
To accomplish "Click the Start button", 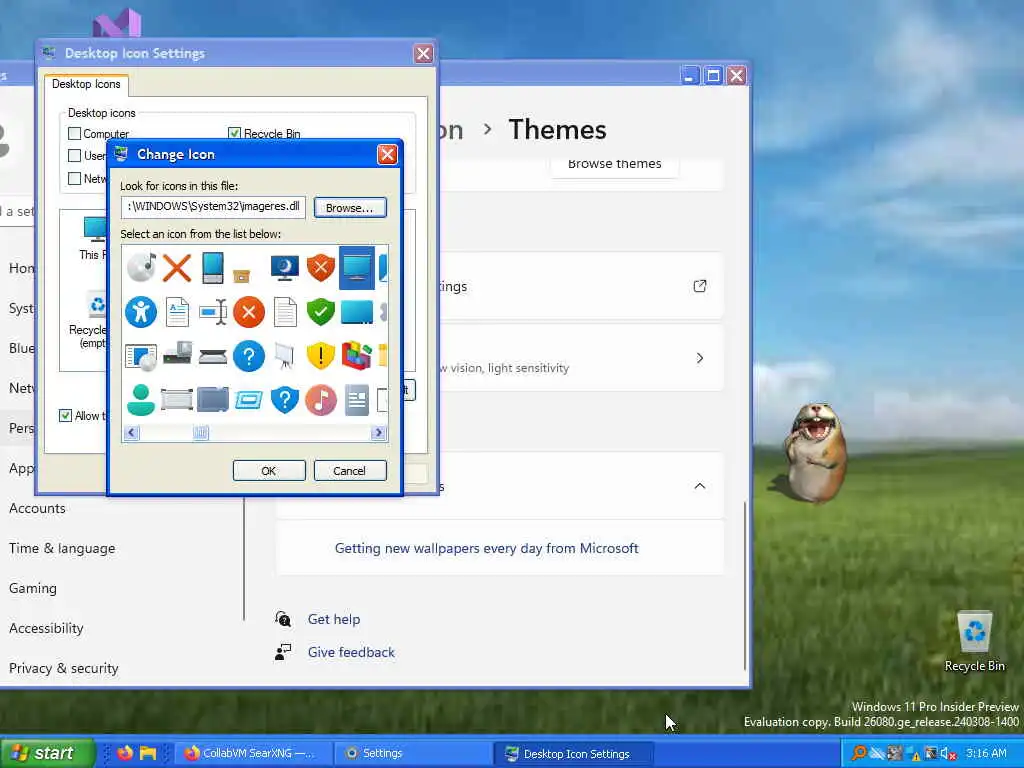I will (x=47, y=753).
